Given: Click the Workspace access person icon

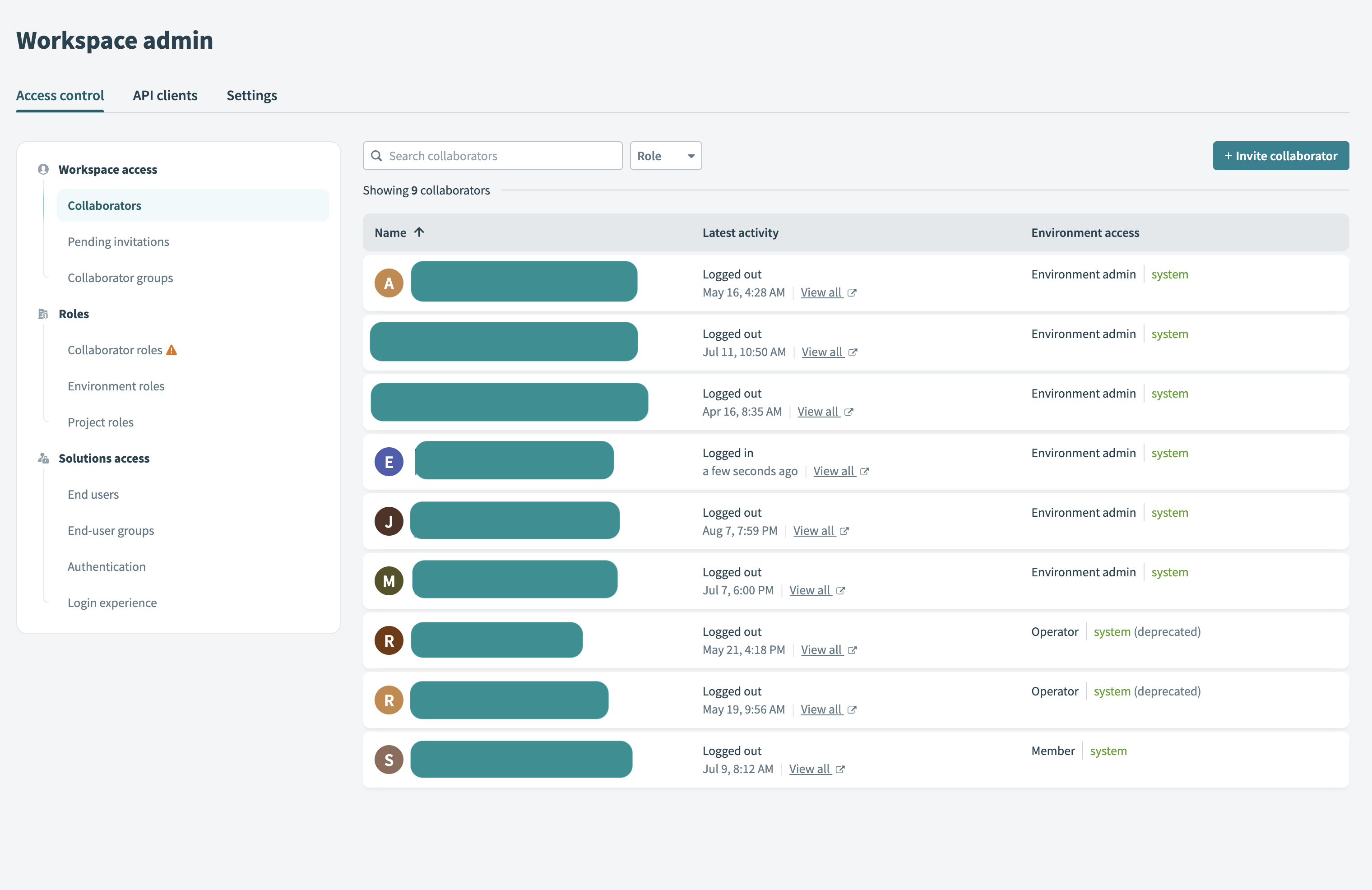Looking at the screenshot, I should coord(43,169).
